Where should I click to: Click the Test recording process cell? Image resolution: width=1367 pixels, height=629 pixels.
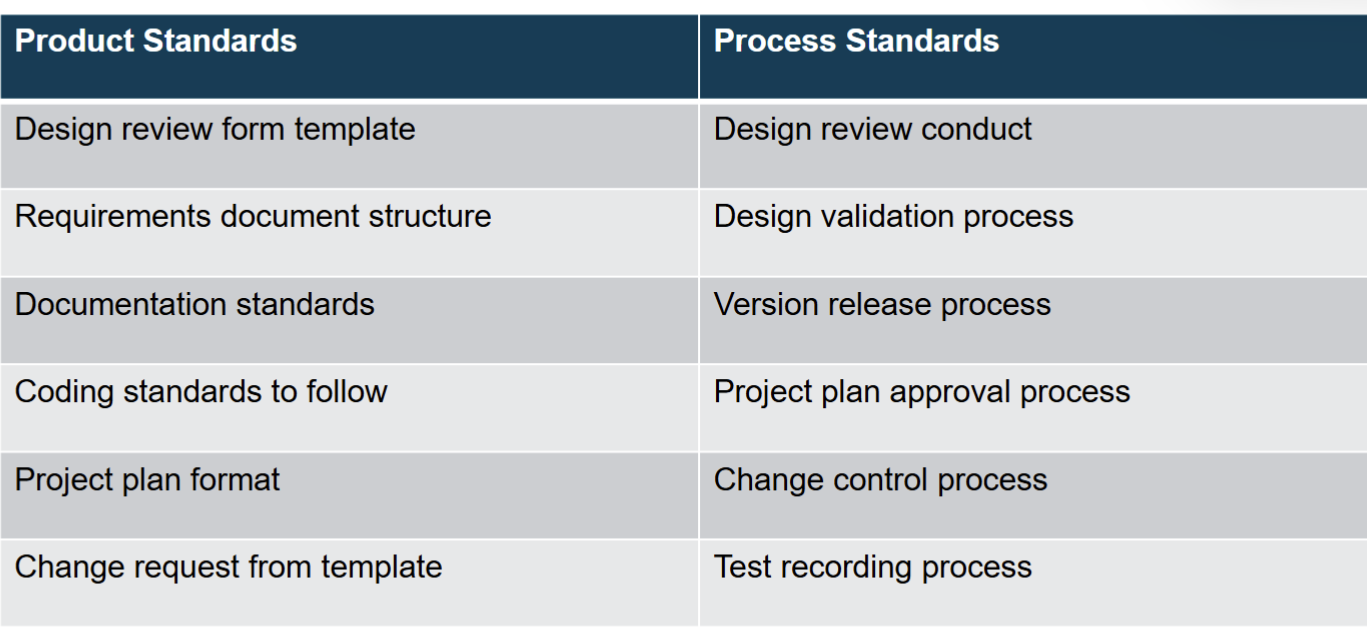[x=1033, y=583]
